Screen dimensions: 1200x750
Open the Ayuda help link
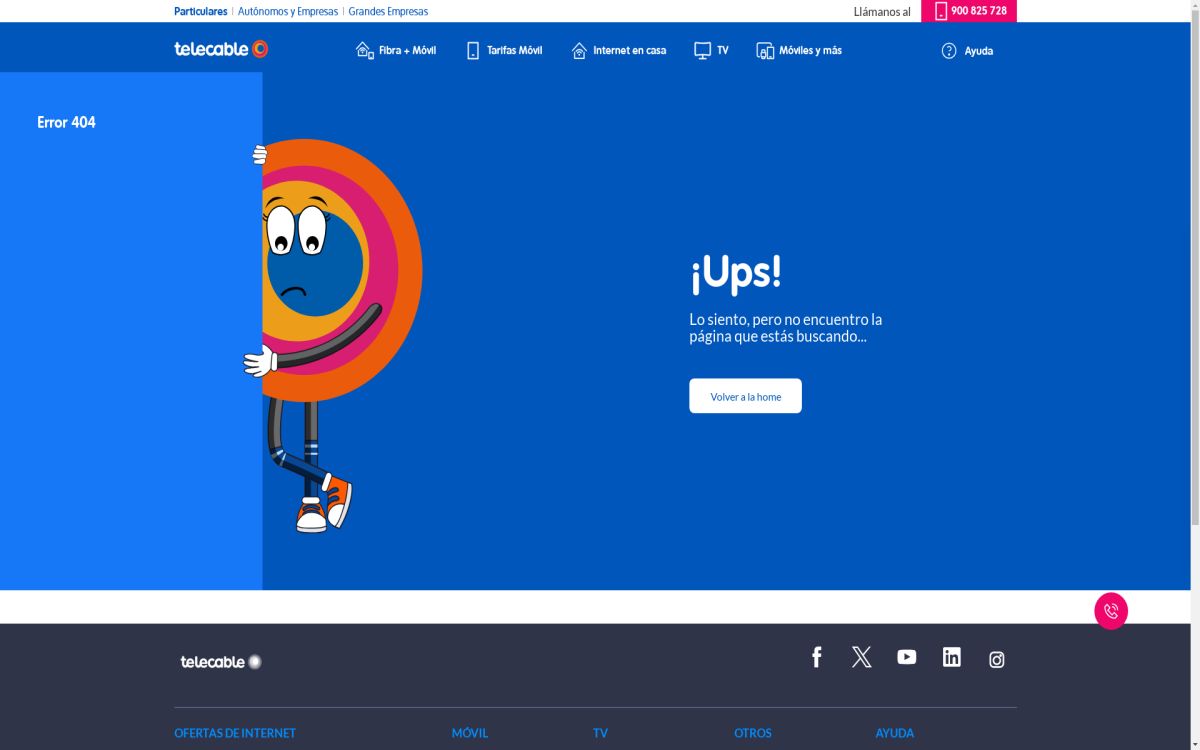[967, 51]
